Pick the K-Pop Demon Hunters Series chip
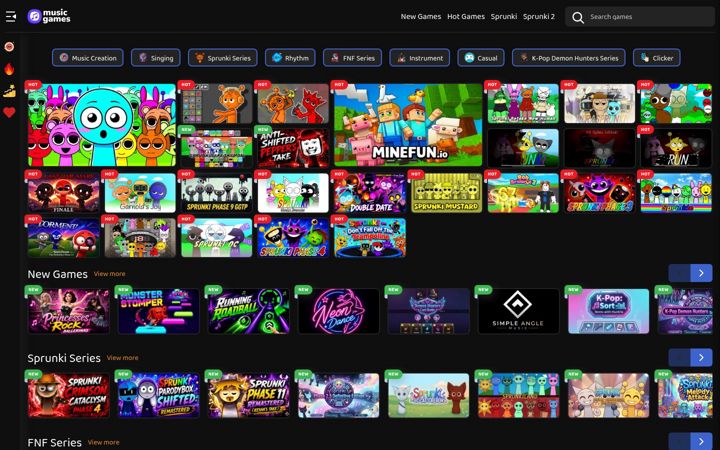 [x=568, y=58]
